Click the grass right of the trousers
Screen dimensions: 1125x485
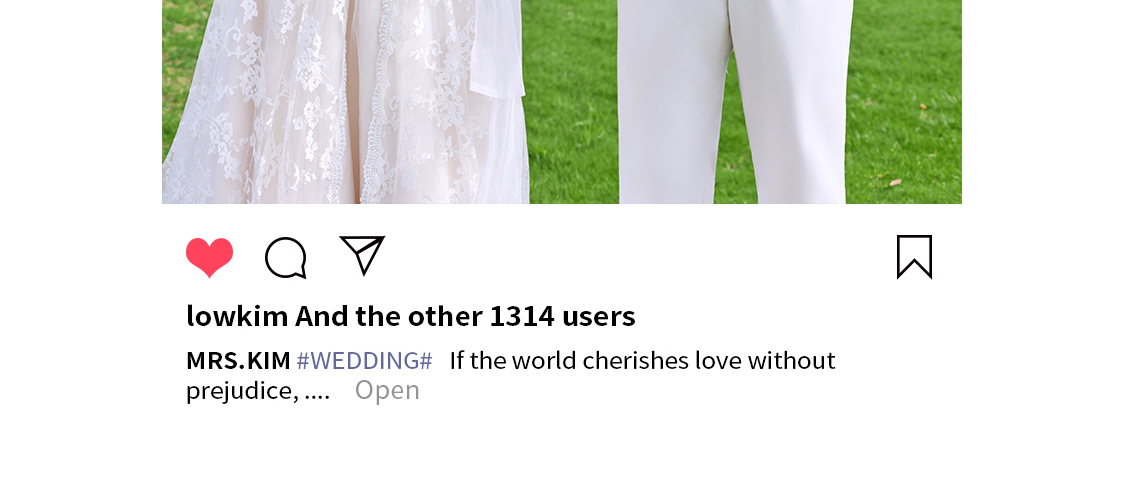905,100
